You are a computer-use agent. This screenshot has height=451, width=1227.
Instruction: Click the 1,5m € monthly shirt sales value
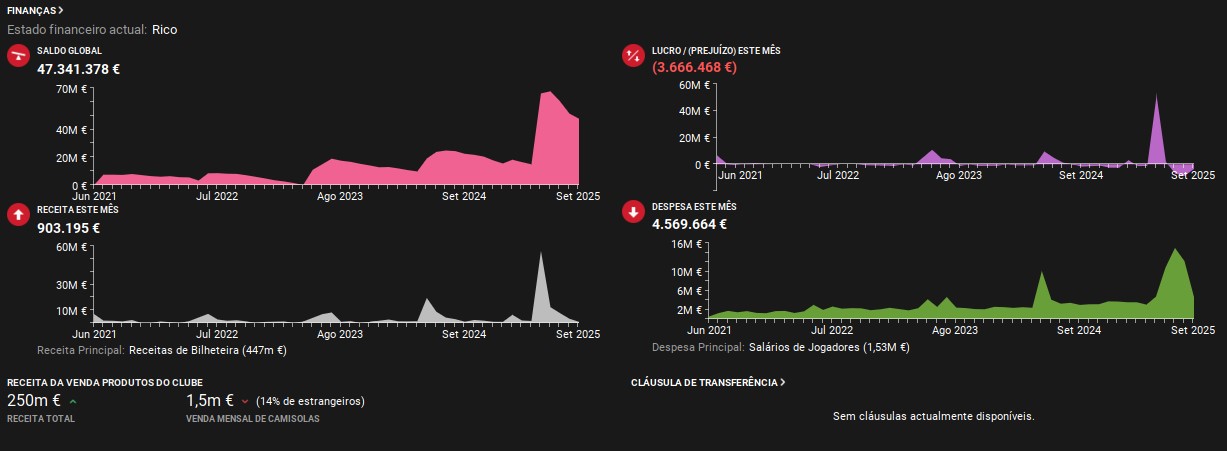tap(210, 401)
